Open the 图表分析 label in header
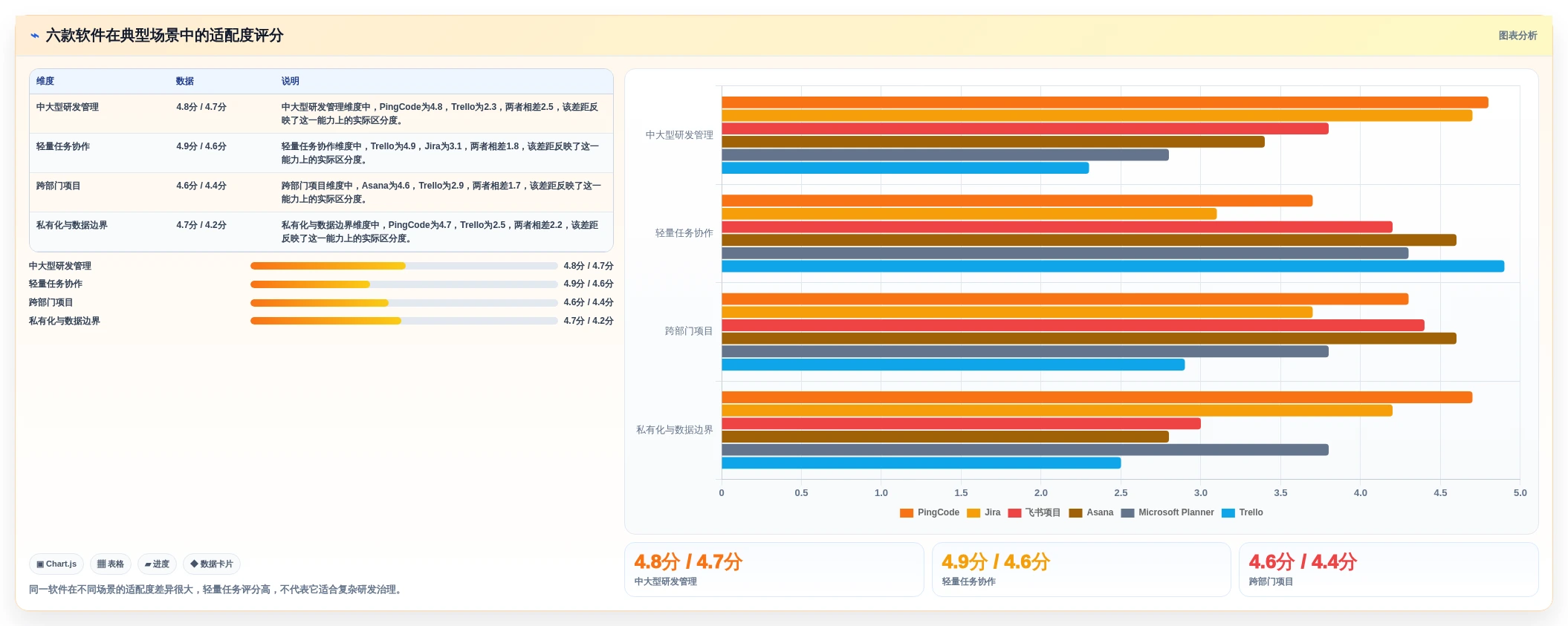This screenshot has width=1568, height=626. [1517, 36]
